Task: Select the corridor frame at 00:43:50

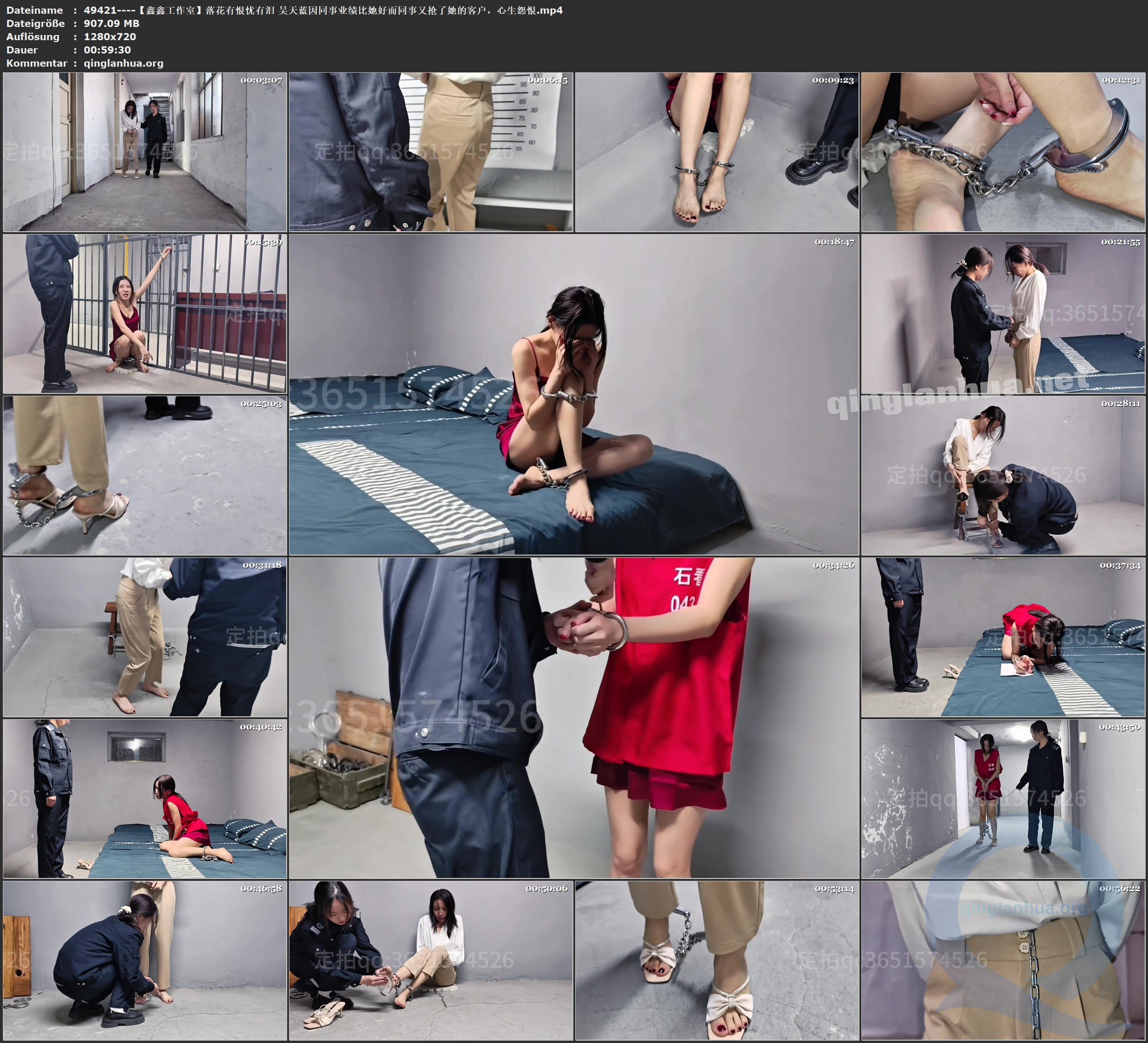Action: coord(1003,798)
